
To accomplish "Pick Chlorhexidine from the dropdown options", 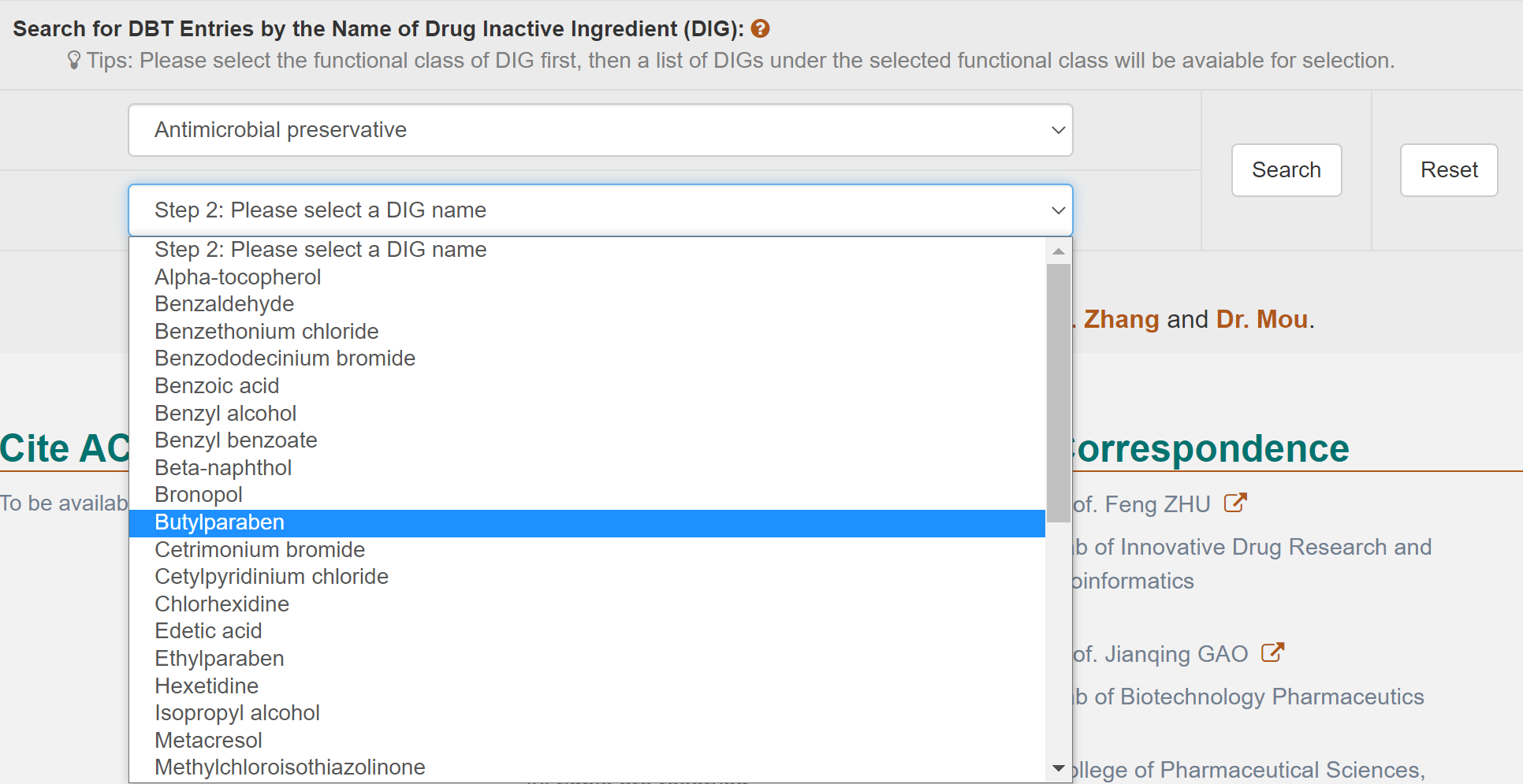I will [222, 604].
